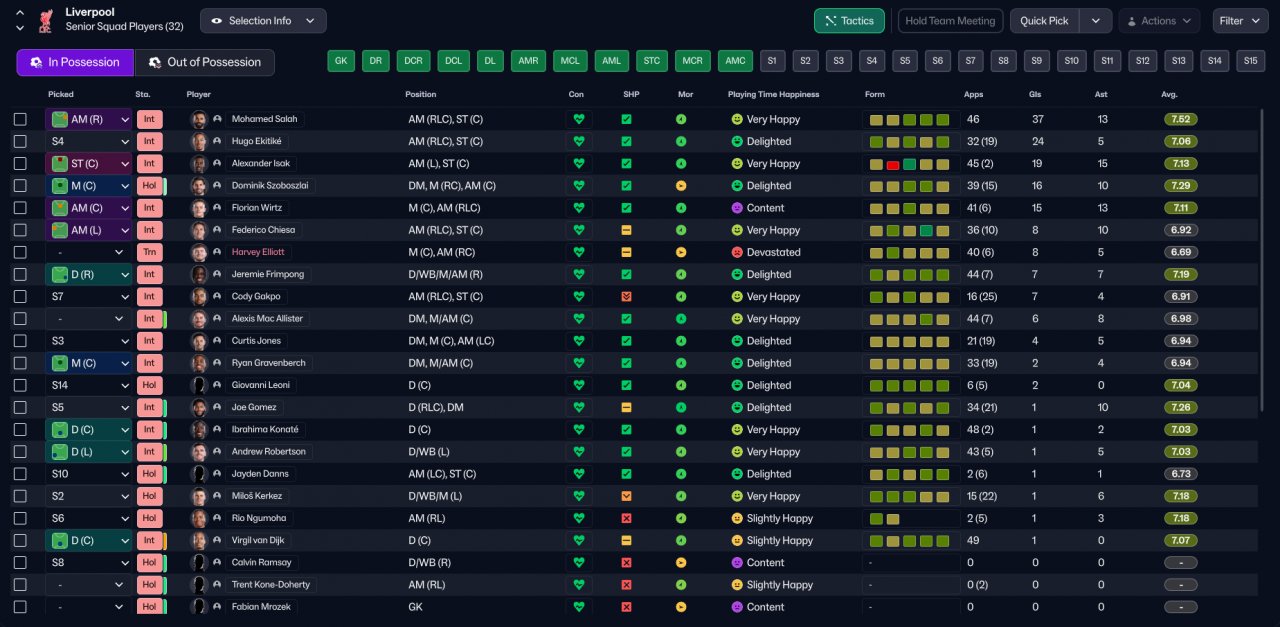This screenshot has width=1280, height=627.
Task: Click form squares for Rio Ngumoha
Action: coord(886,518)
